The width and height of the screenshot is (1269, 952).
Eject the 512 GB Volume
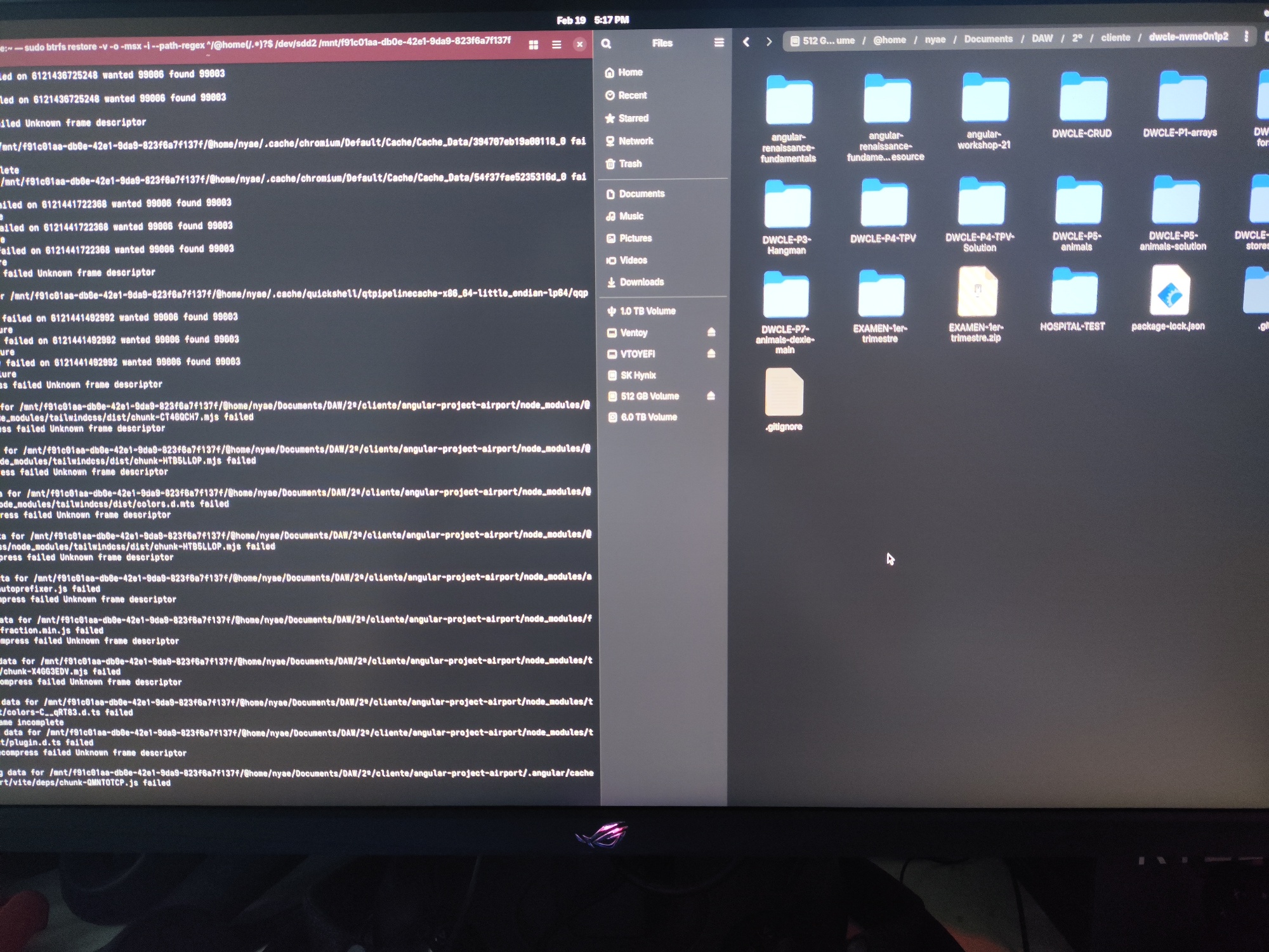(711, 396)
